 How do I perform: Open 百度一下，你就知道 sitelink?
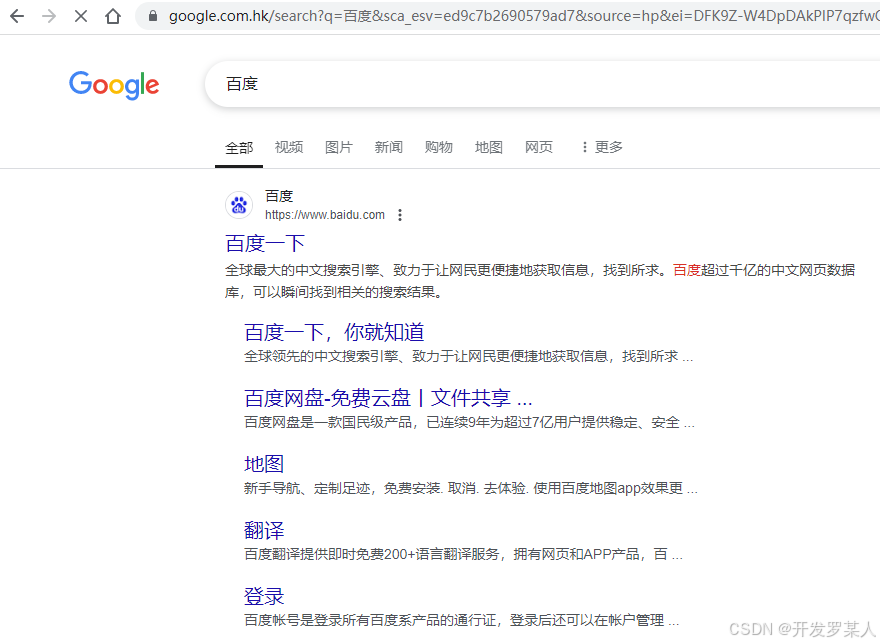coord(334,332)
